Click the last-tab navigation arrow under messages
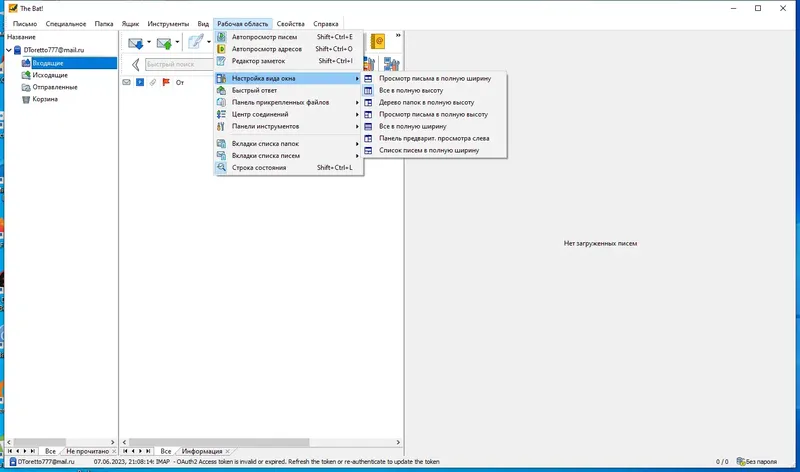Image resolution: width=800 pixels, height=472 pixels. click(x=148, y=452)
